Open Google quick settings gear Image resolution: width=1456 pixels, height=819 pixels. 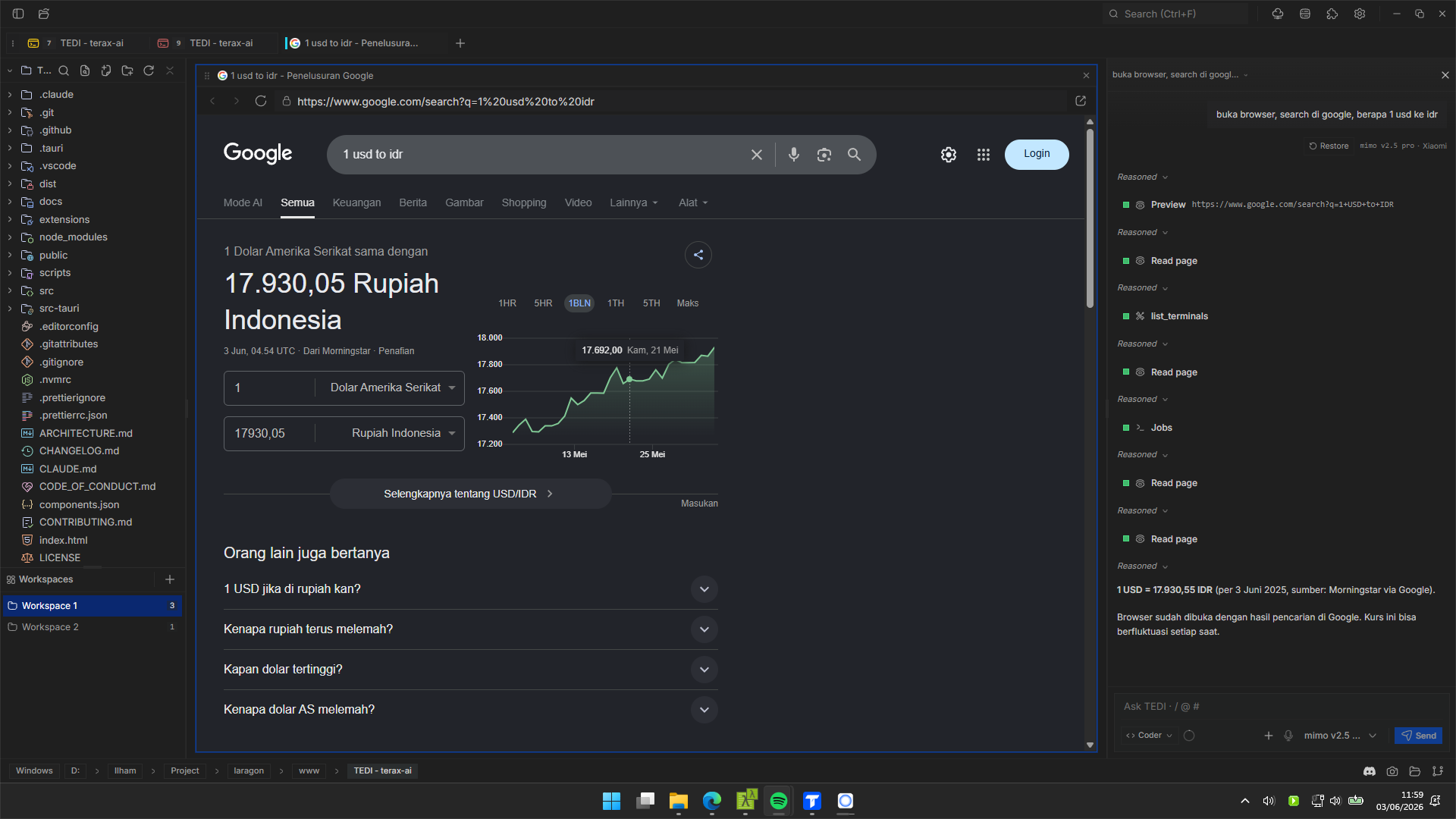pos(949,155)
